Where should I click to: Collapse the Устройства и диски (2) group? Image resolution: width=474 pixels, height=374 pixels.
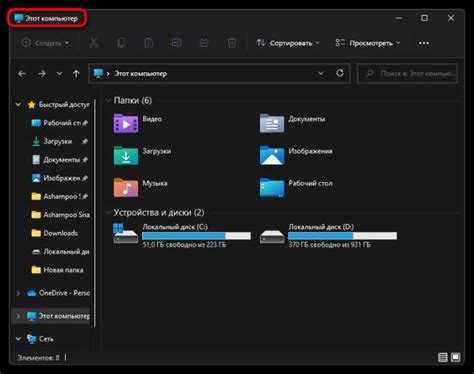click(x=108, y=212)
